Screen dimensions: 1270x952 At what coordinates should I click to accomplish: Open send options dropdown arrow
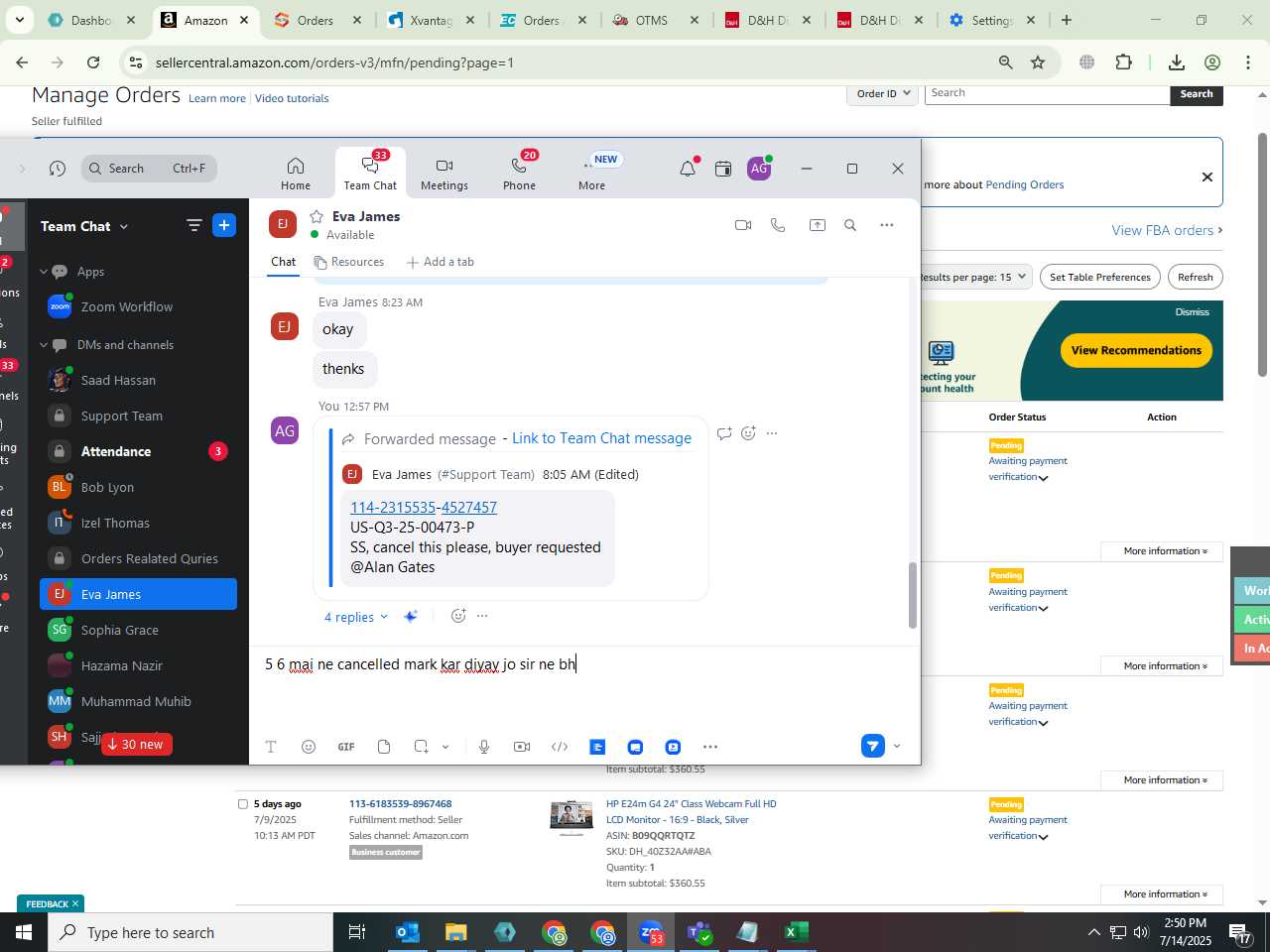(x=897, y=746)
